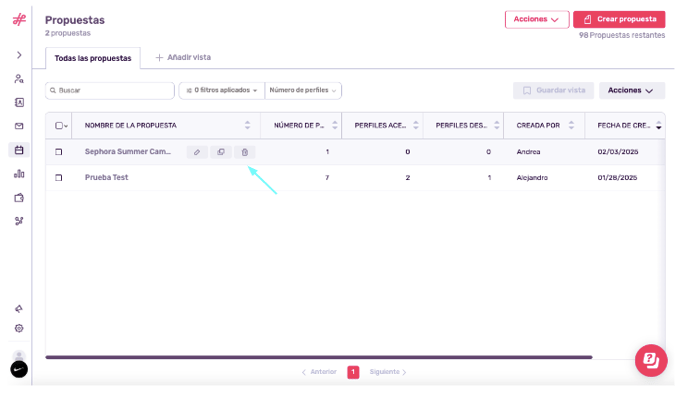688x397 pixels.
Task: Open the Prueba Test proposal
Action: [x=107, y=177]
